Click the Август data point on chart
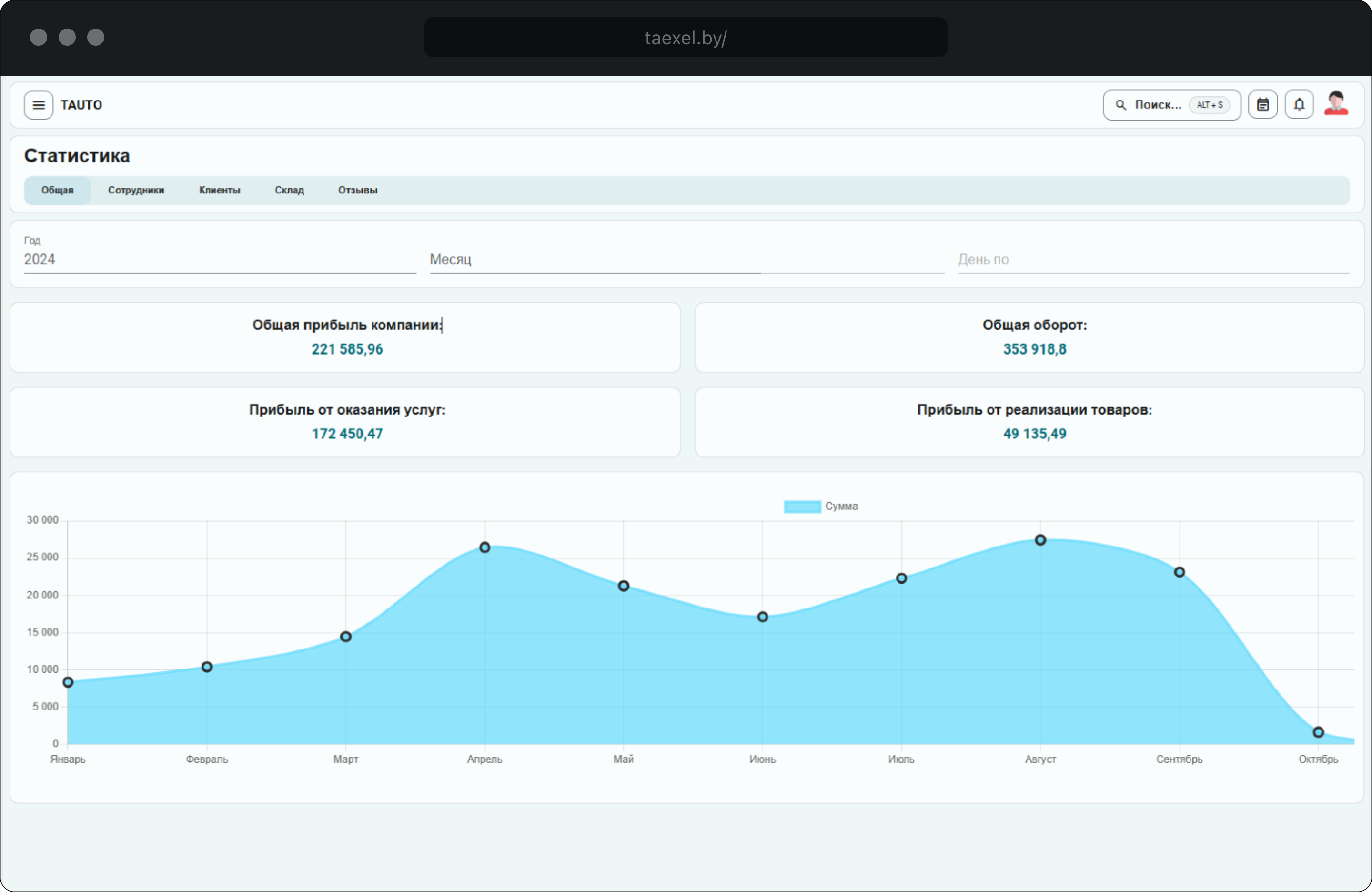 [1040, 540]
